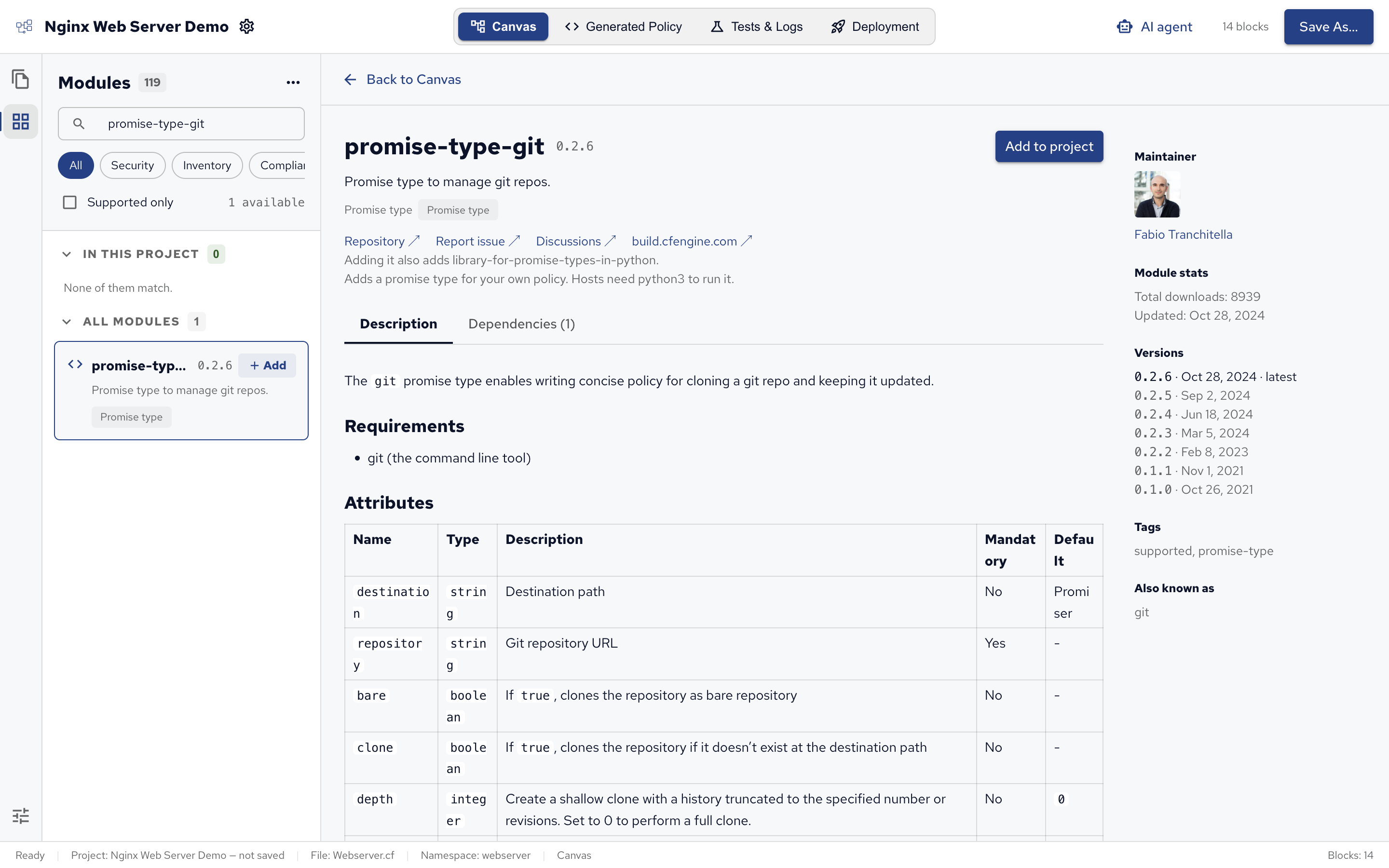Click the AI agent robot icon
Image resolution: width=1389 pixels, height=868 pixels.
(x=1124, y=27)
